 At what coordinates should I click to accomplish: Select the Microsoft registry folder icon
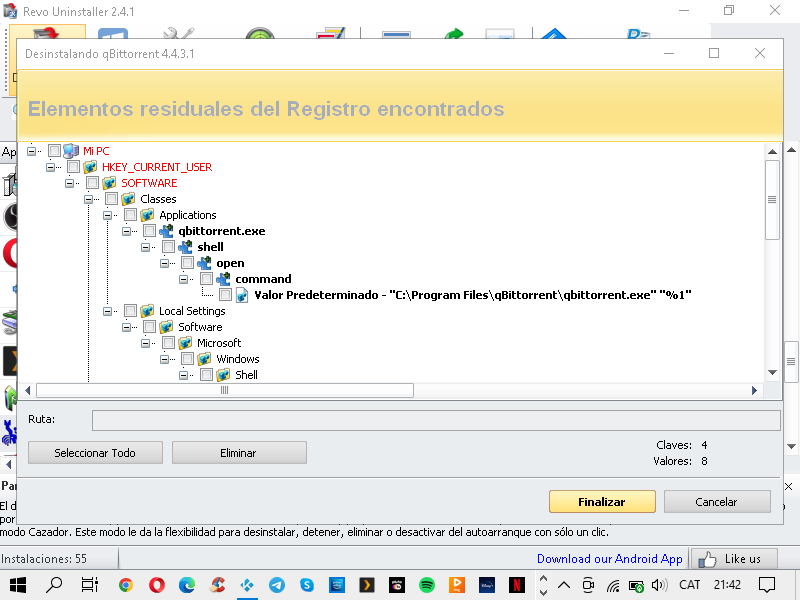[x=185, y=343]
